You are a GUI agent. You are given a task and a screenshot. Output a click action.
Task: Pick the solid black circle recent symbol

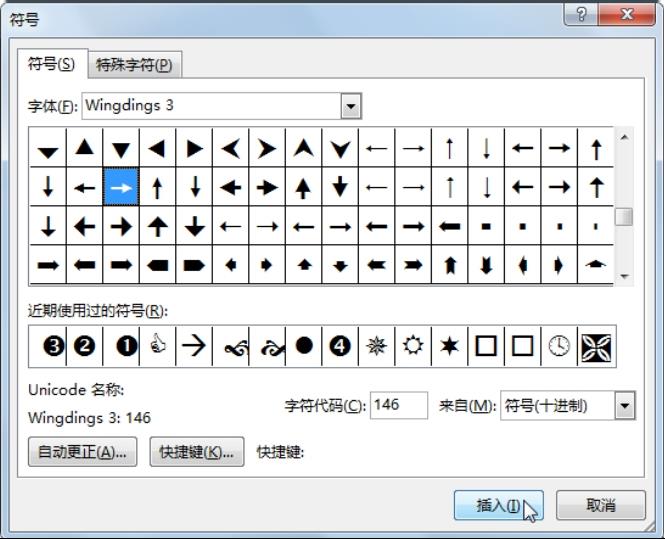point(304,346)
